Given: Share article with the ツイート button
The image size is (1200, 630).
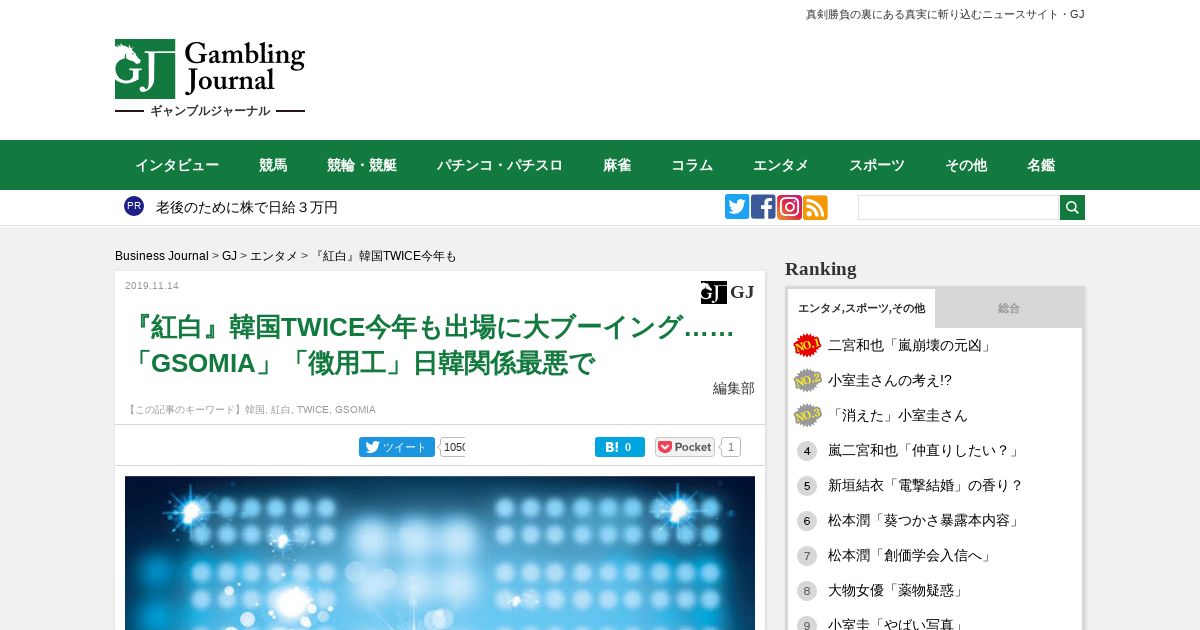Looking at the screenshot, I should tap(397, 447).
